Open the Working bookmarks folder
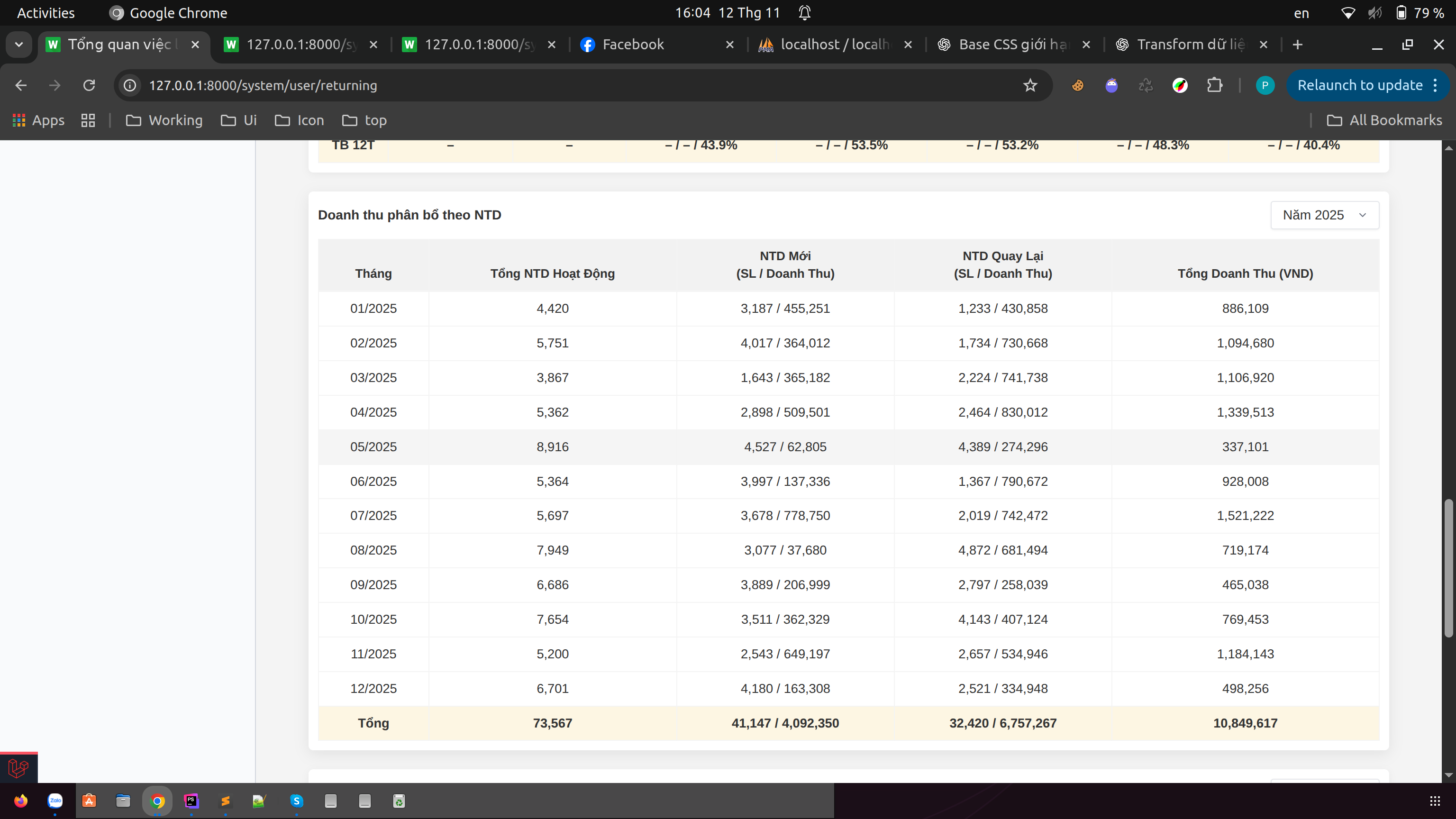This screenshot has height=819, width=1456. [164, 120]
